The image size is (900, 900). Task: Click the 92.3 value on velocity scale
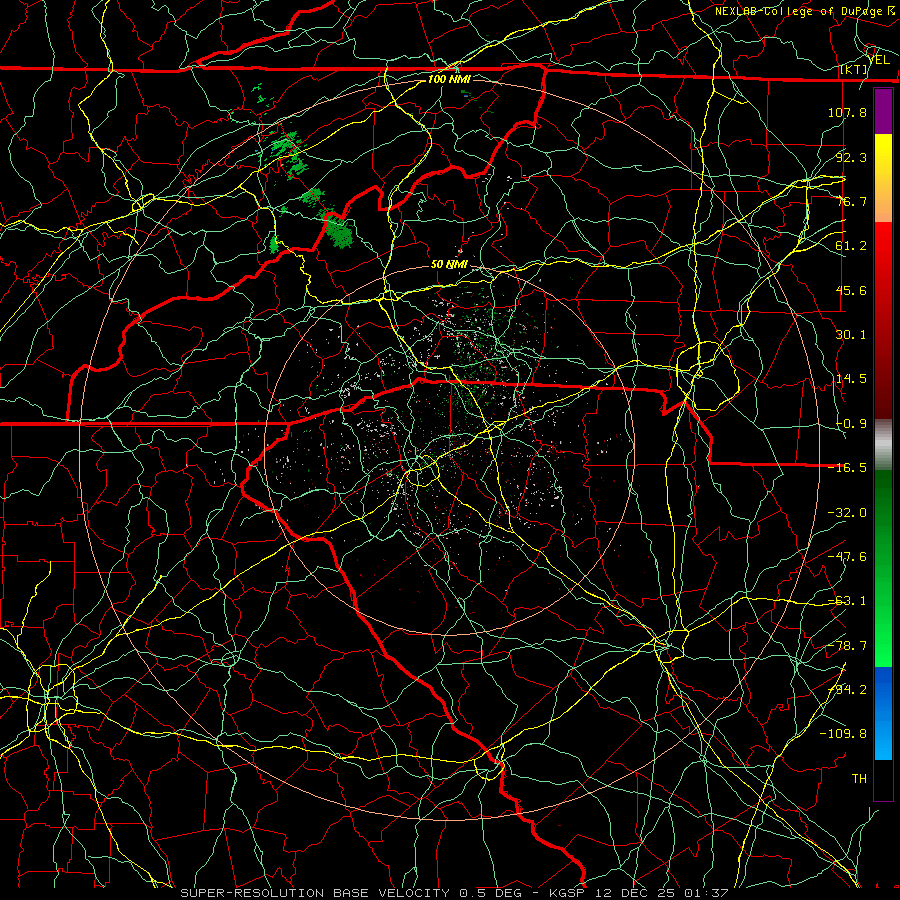coord(851,157)
